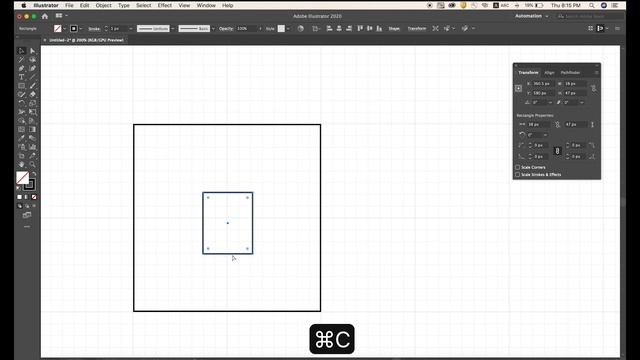Enable Scale Strokes & Effects checkbox

point(518,175)
